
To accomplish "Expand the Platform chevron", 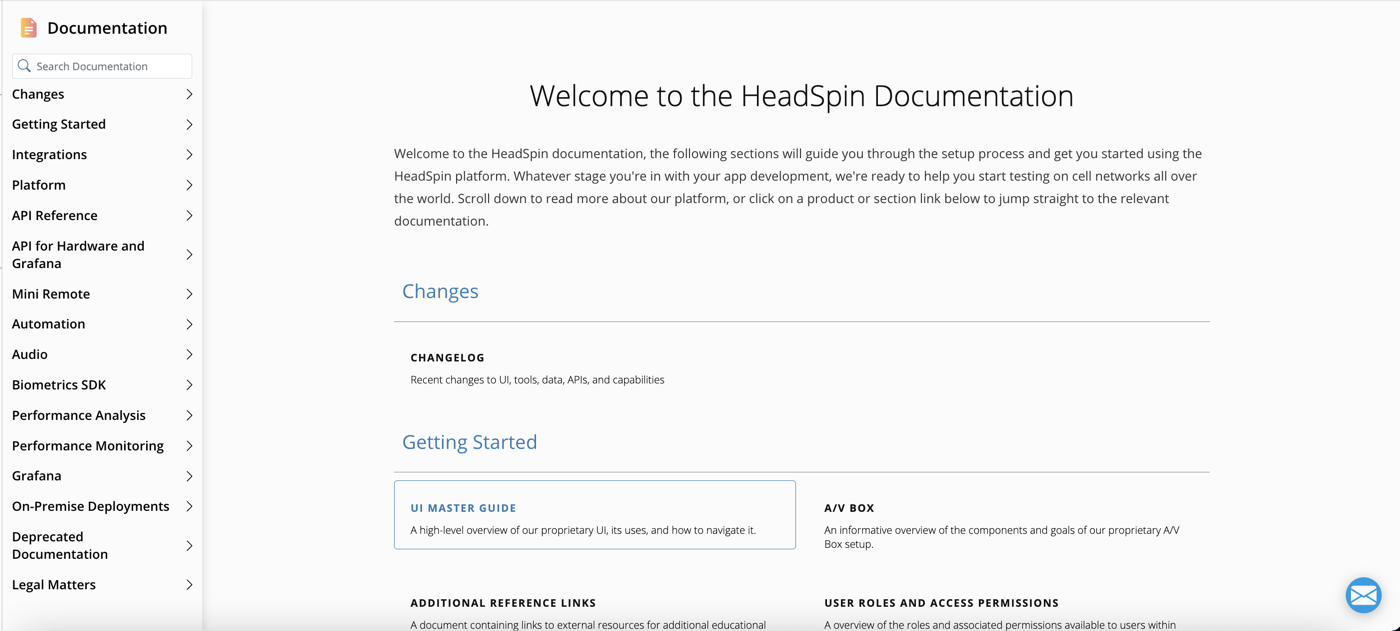I will (x=189, y=185).
